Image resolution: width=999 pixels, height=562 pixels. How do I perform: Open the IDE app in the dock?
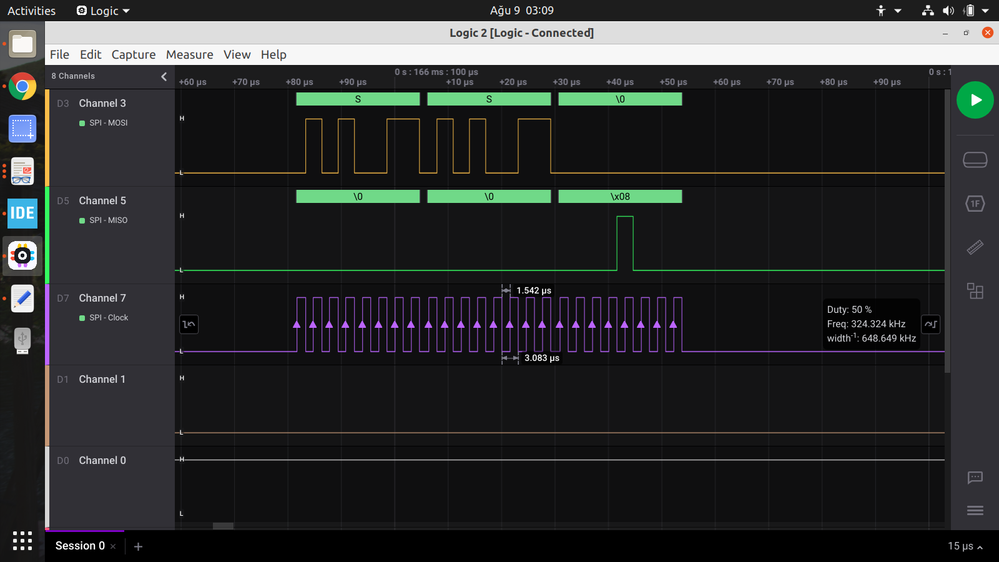pos(22,213)
